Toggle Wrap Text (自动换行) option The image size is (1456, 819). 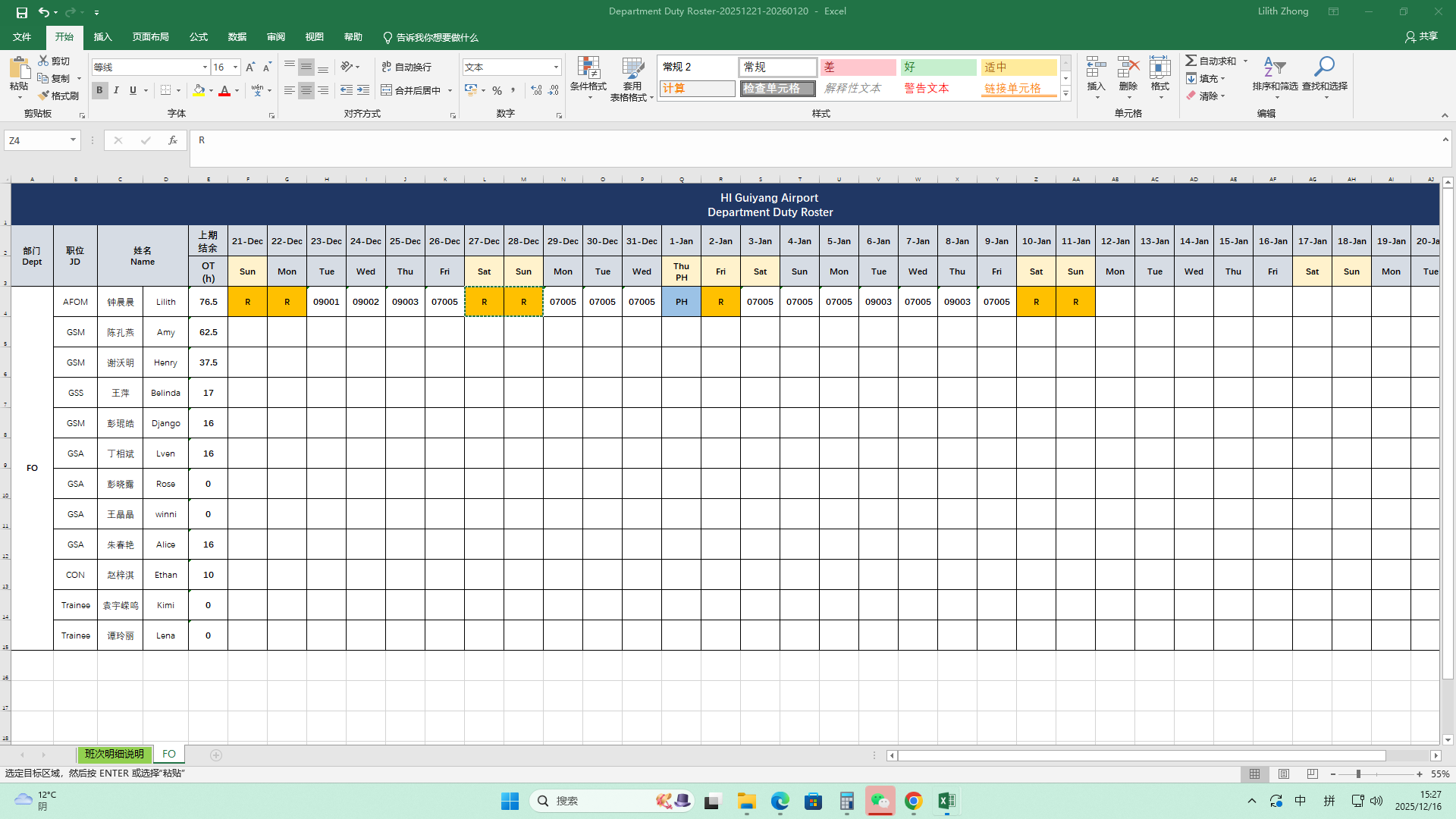pos(406,67)
